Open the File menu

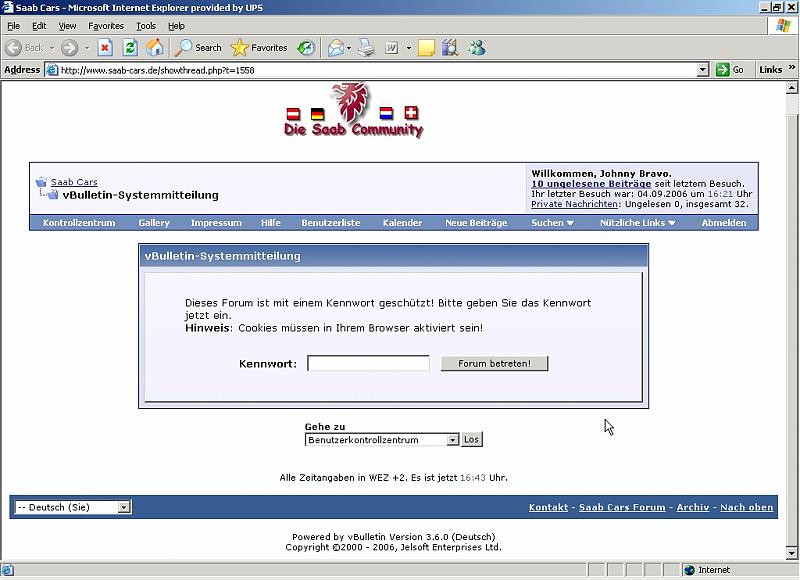point(14,26)
